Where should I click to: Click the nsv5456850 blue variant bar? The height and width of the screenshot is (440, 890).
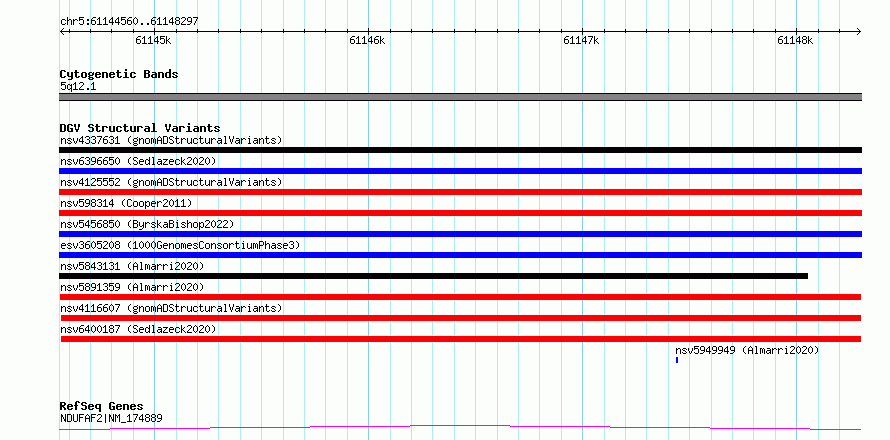coord(460,234)
